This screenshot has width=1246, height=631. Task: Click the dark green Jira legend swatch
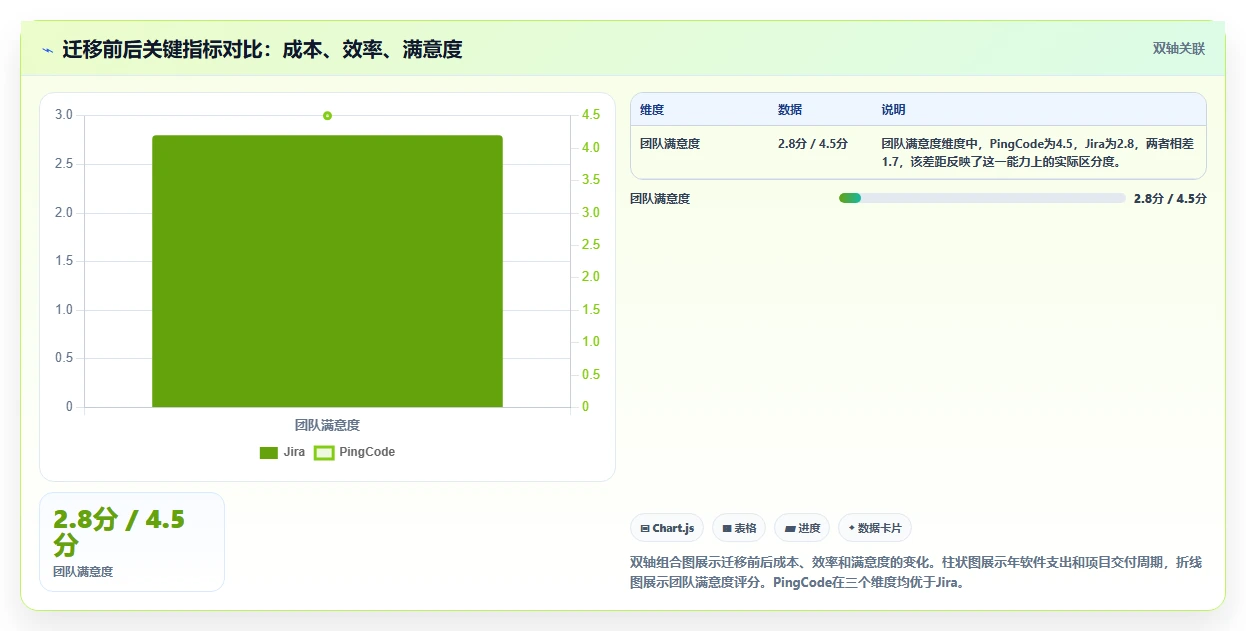(x=268, y=453)
